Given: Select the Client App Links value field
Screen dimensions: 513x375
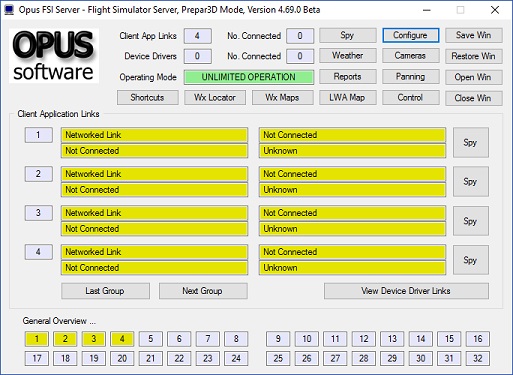Looking at the screenshot, I should (198, 36).
